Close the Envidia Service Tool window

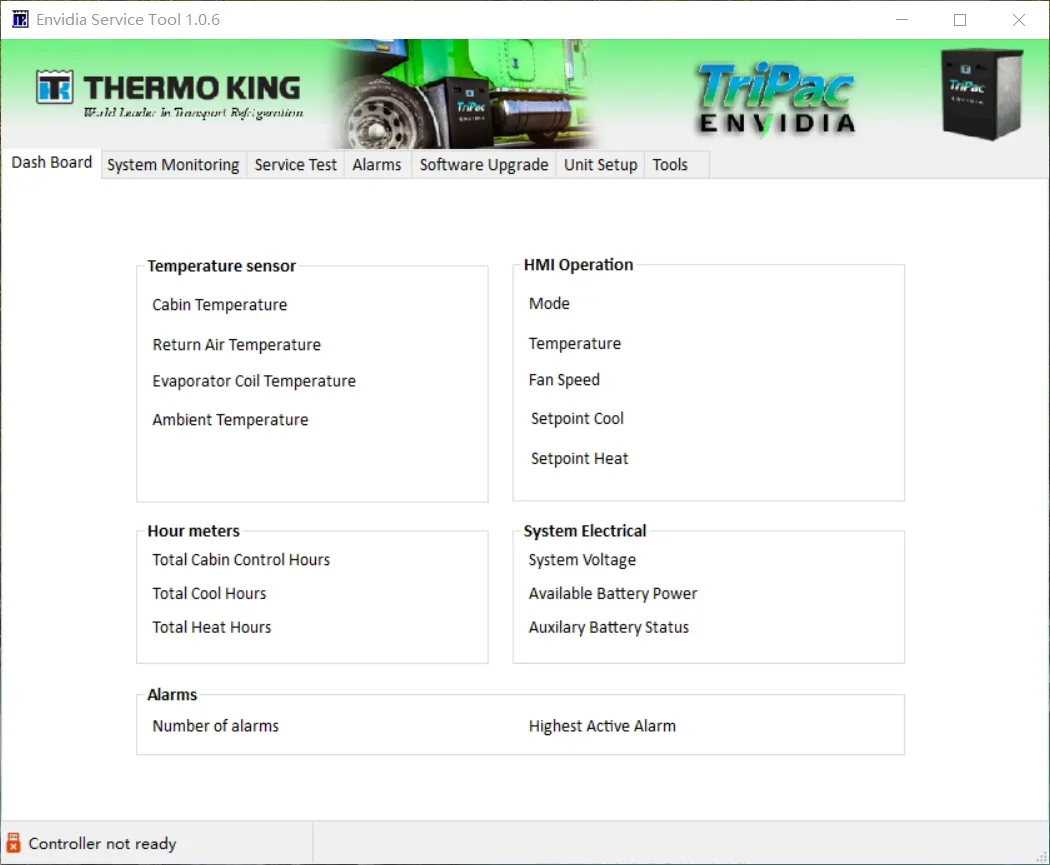[x=1019, y=19]
